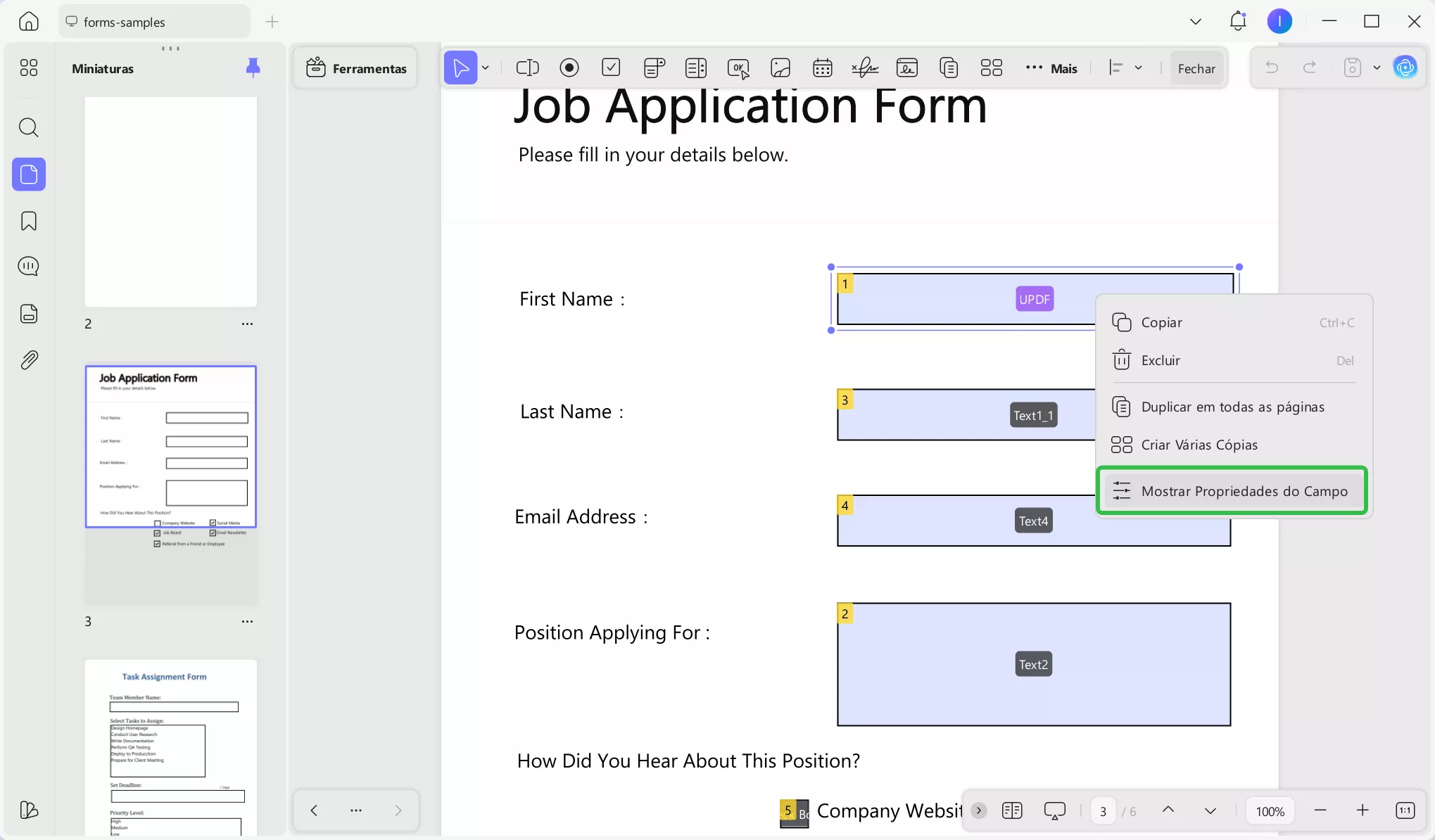This screenshot has width=1435, height=840.
Task: Expand the save options dropdown arrow
Action: point(1377,68)
